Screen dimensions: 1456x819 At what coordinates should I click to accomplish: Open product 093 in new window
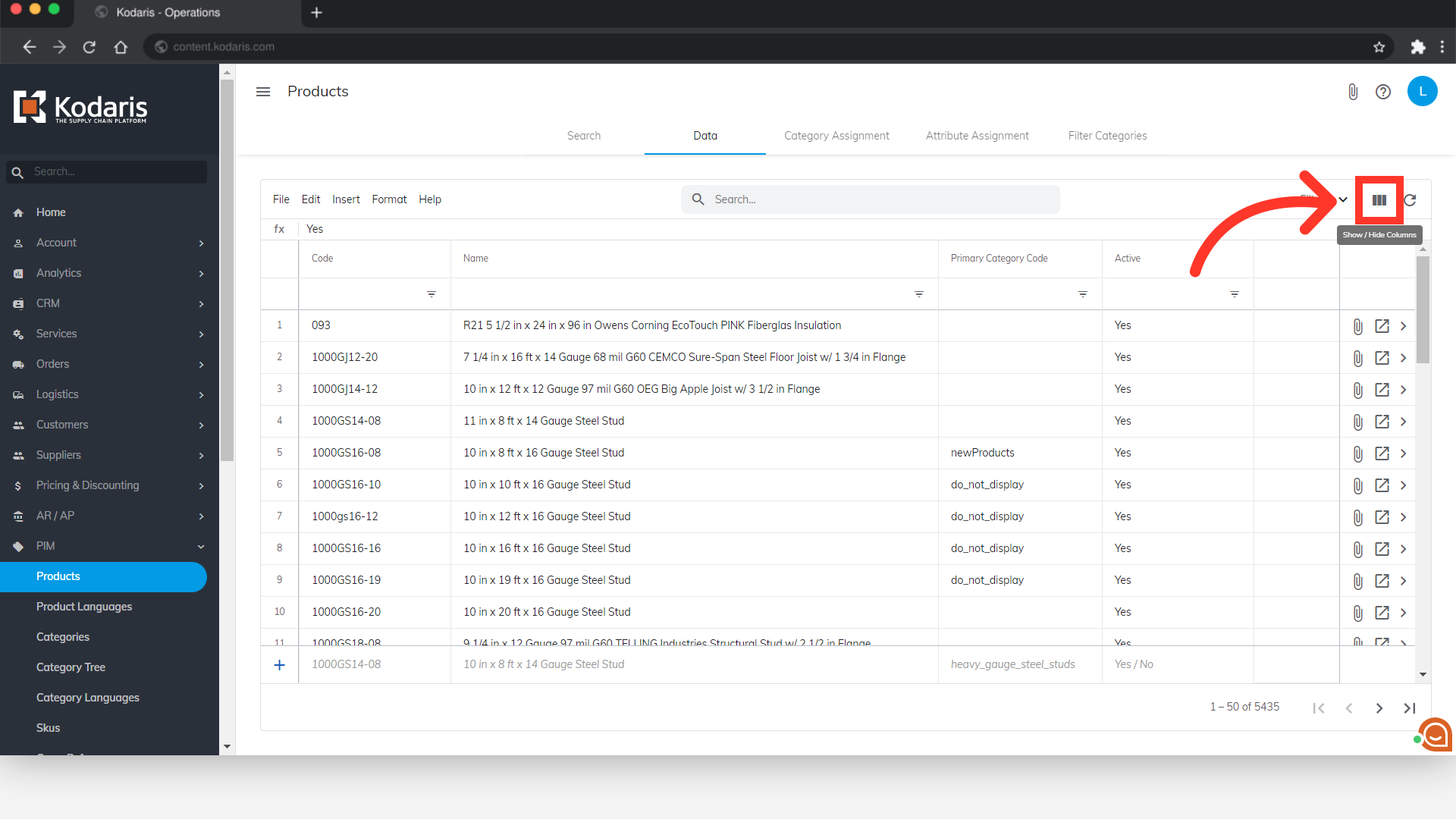1382,326
